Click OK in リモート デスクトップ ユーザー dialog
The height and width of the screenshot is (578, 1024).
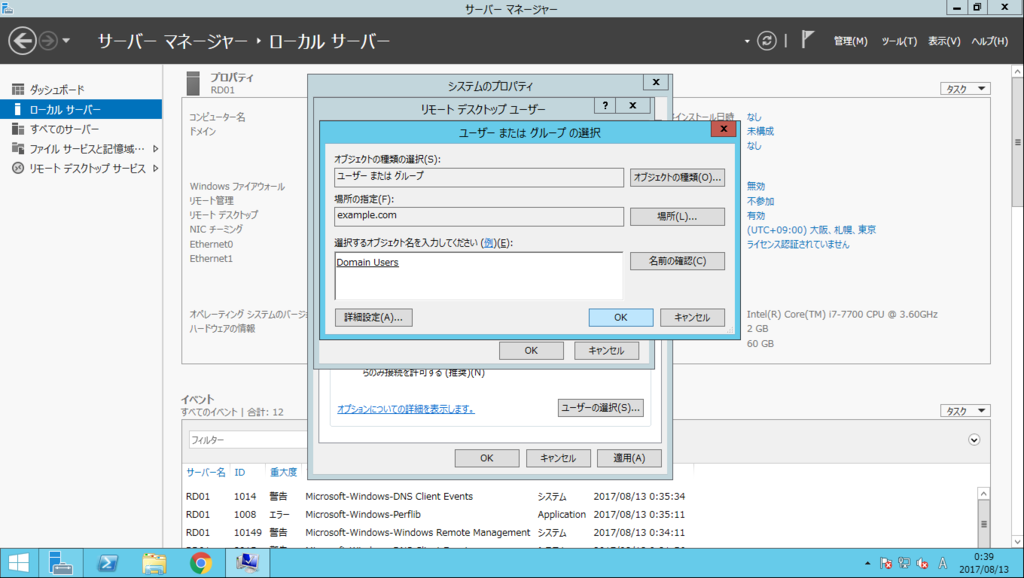(x=531, y=351)
